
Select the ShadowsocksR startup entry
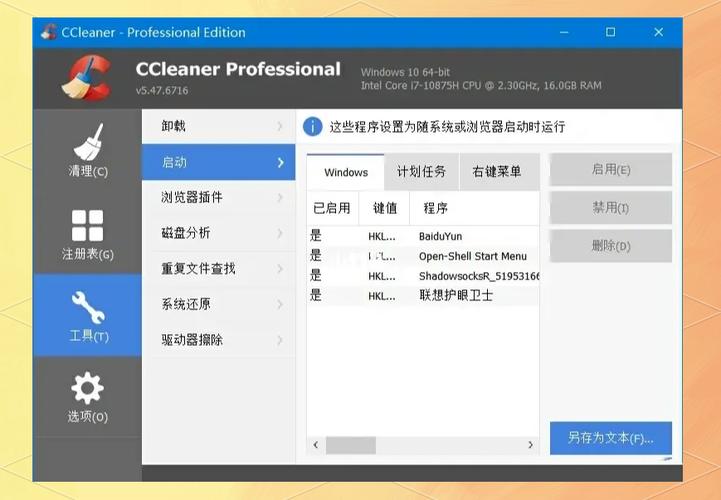pos(423,276)
